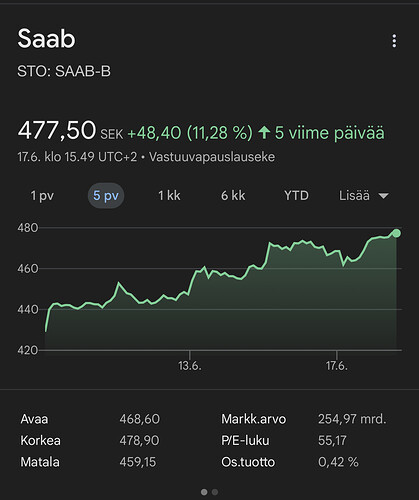Click the 477,50 SEK price figure
419x500 pixels.
point(70,130)
